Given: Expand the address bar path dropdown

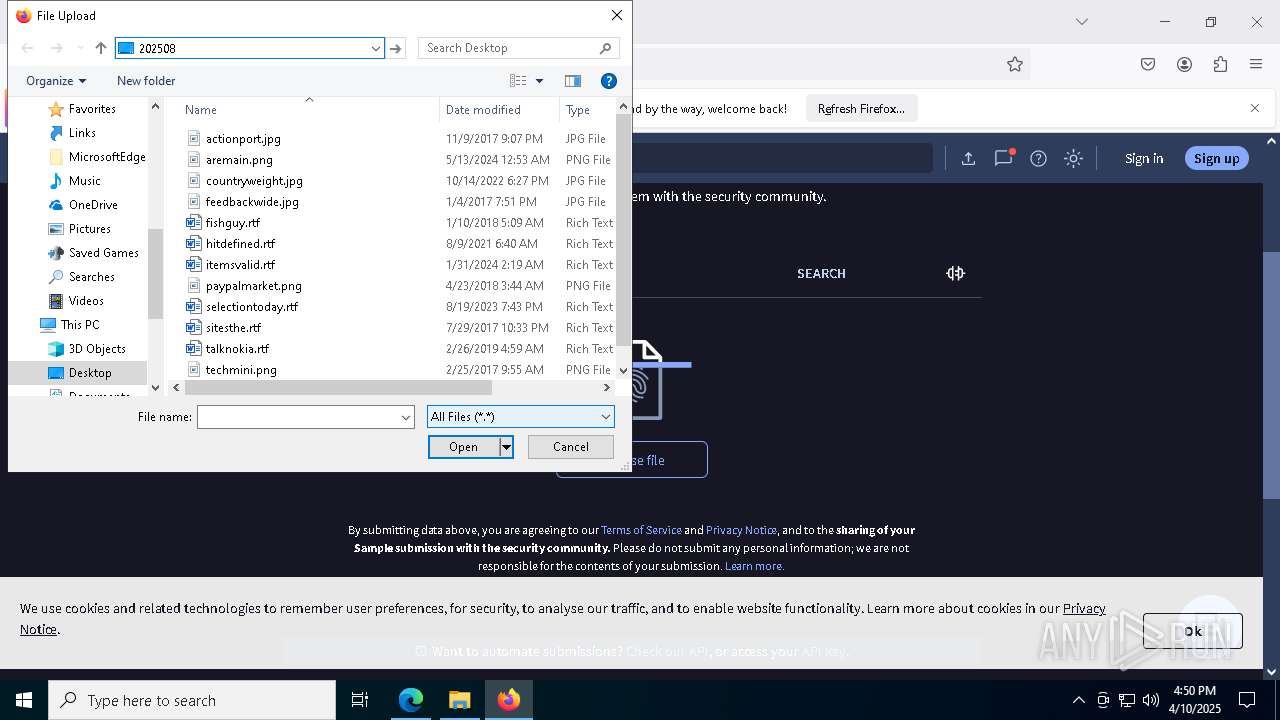Looking at the screenshot, I should coord(376,48).
